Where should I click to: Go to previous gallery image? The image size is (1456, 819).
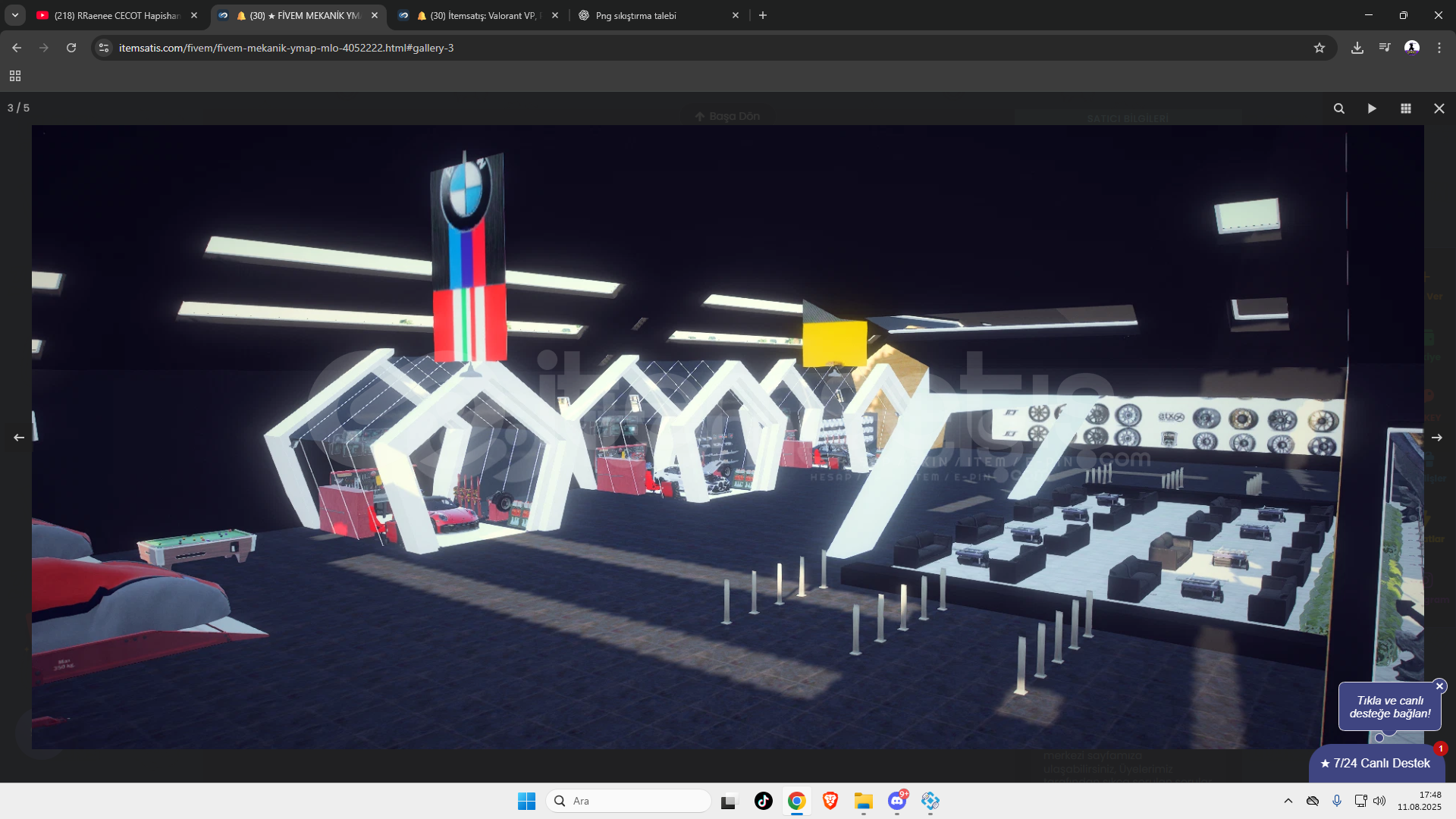click(19, 438)
